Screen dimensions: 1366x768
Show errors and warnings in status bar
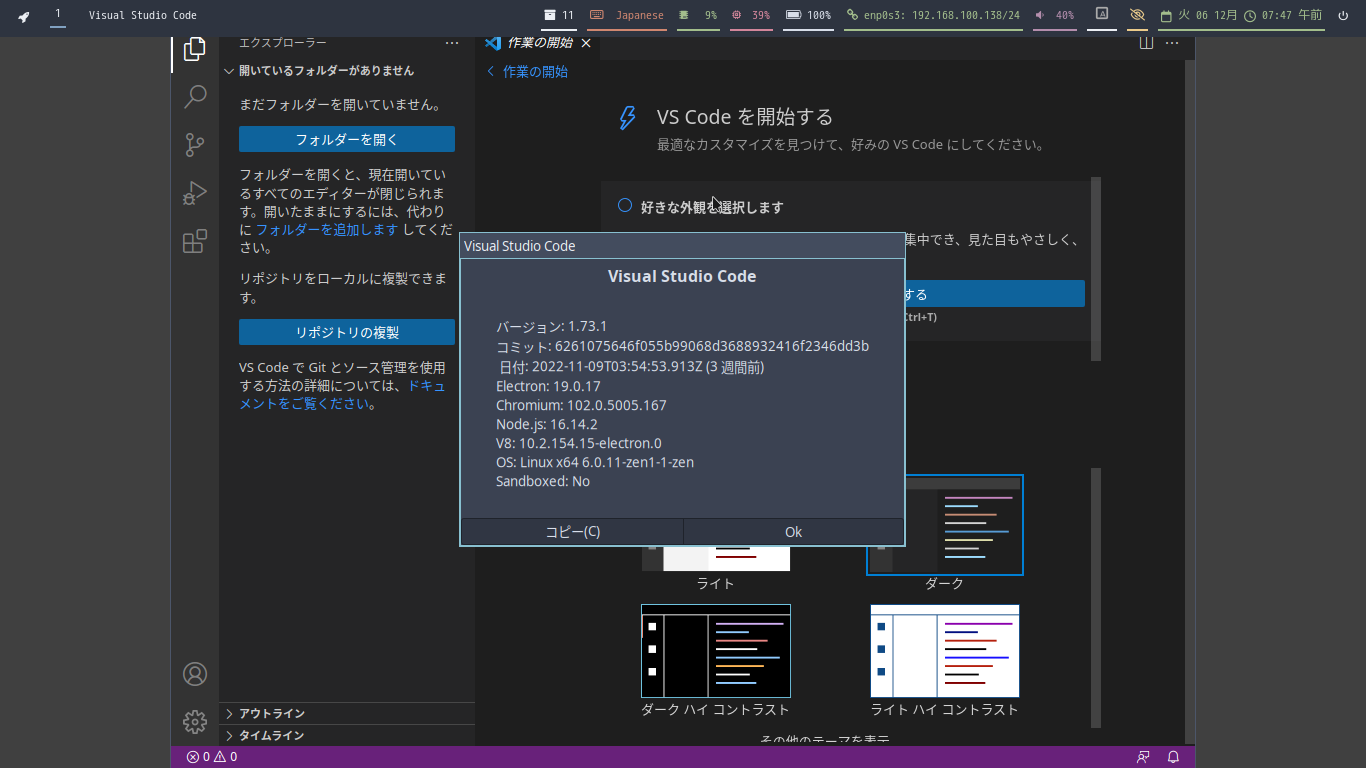[212, 757]
